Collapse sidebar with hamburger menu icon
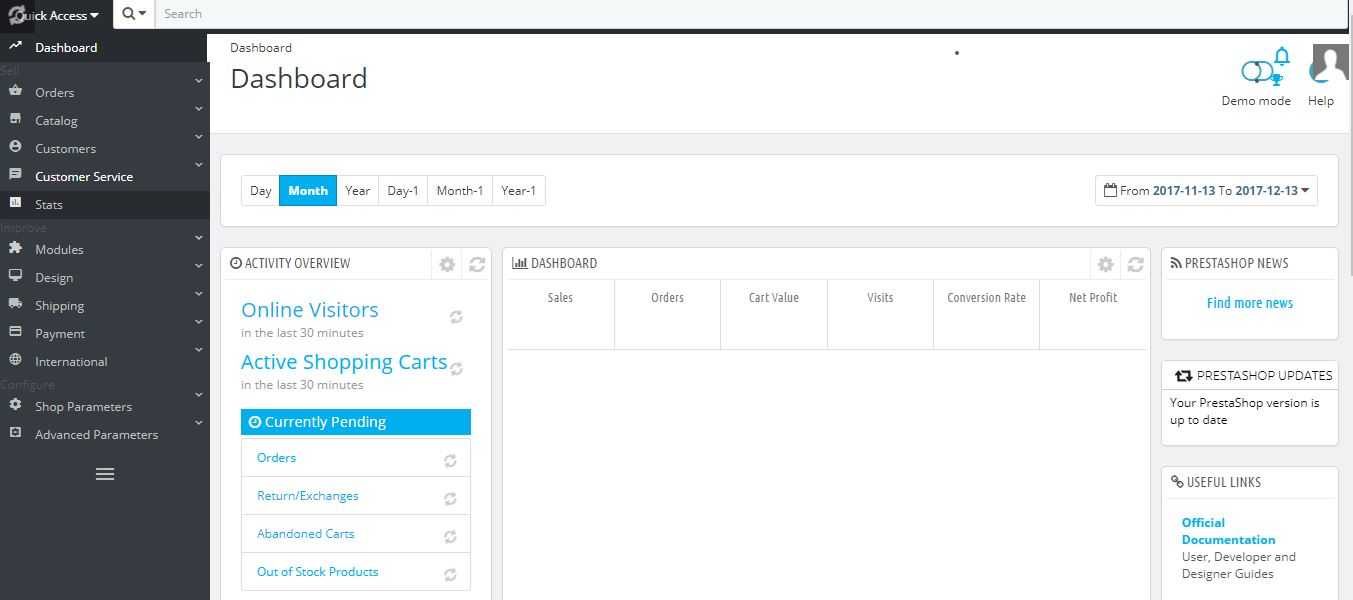The image size is (1353, 600). tap(105, 474)
